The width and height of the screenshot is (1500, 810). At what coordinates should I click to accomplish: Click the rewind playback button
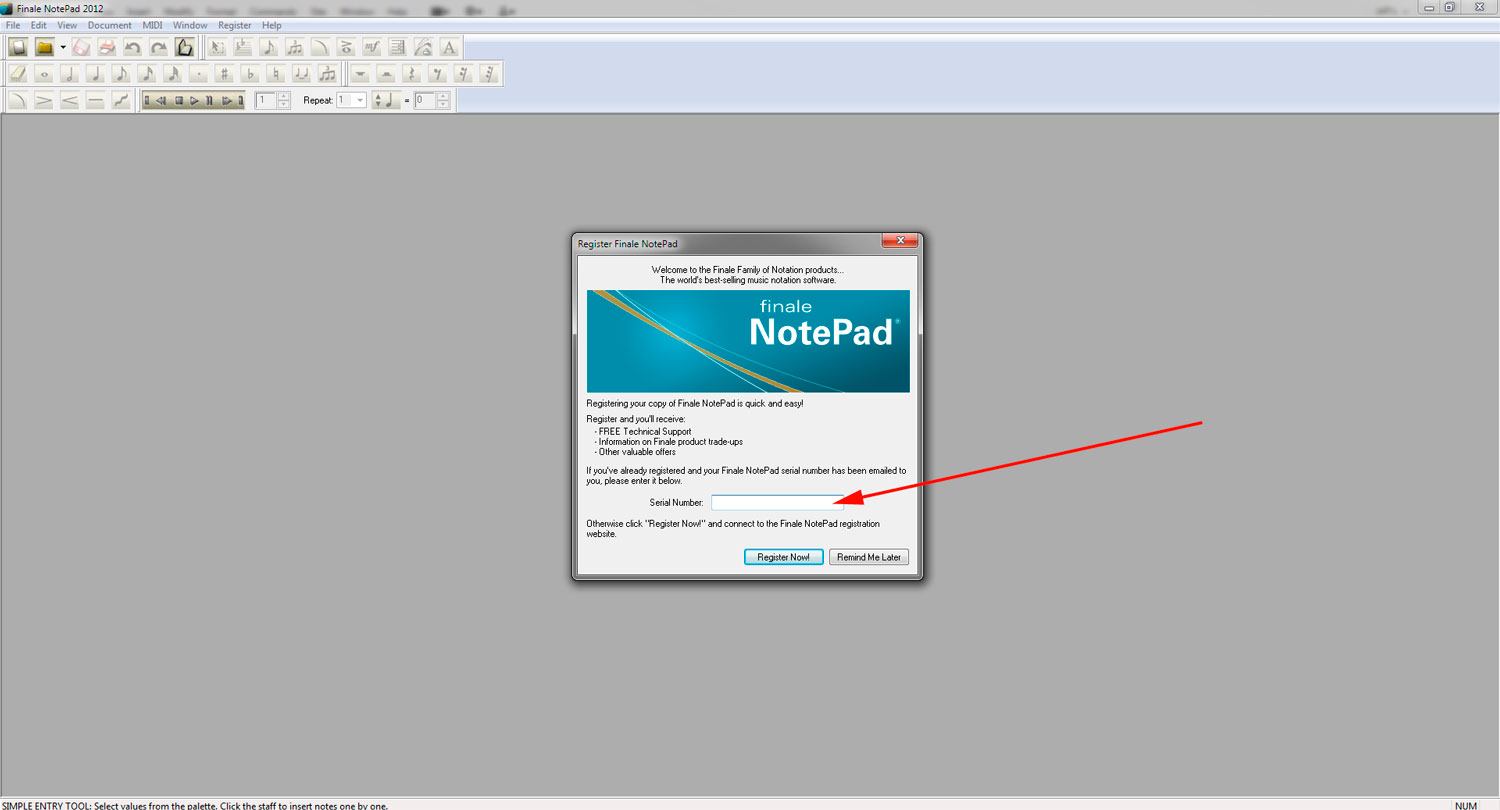click(x=161, y=100)
